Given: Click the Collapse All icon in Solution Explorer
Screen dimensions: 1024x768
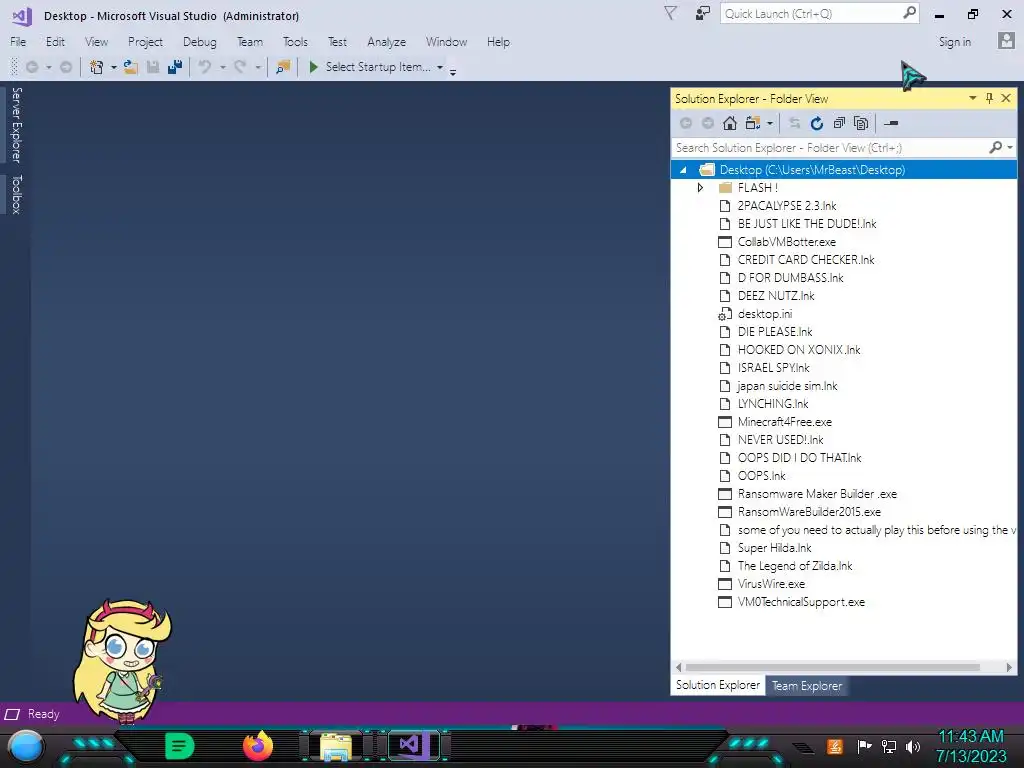Looking at the screenshot, I should pos(839,123).
